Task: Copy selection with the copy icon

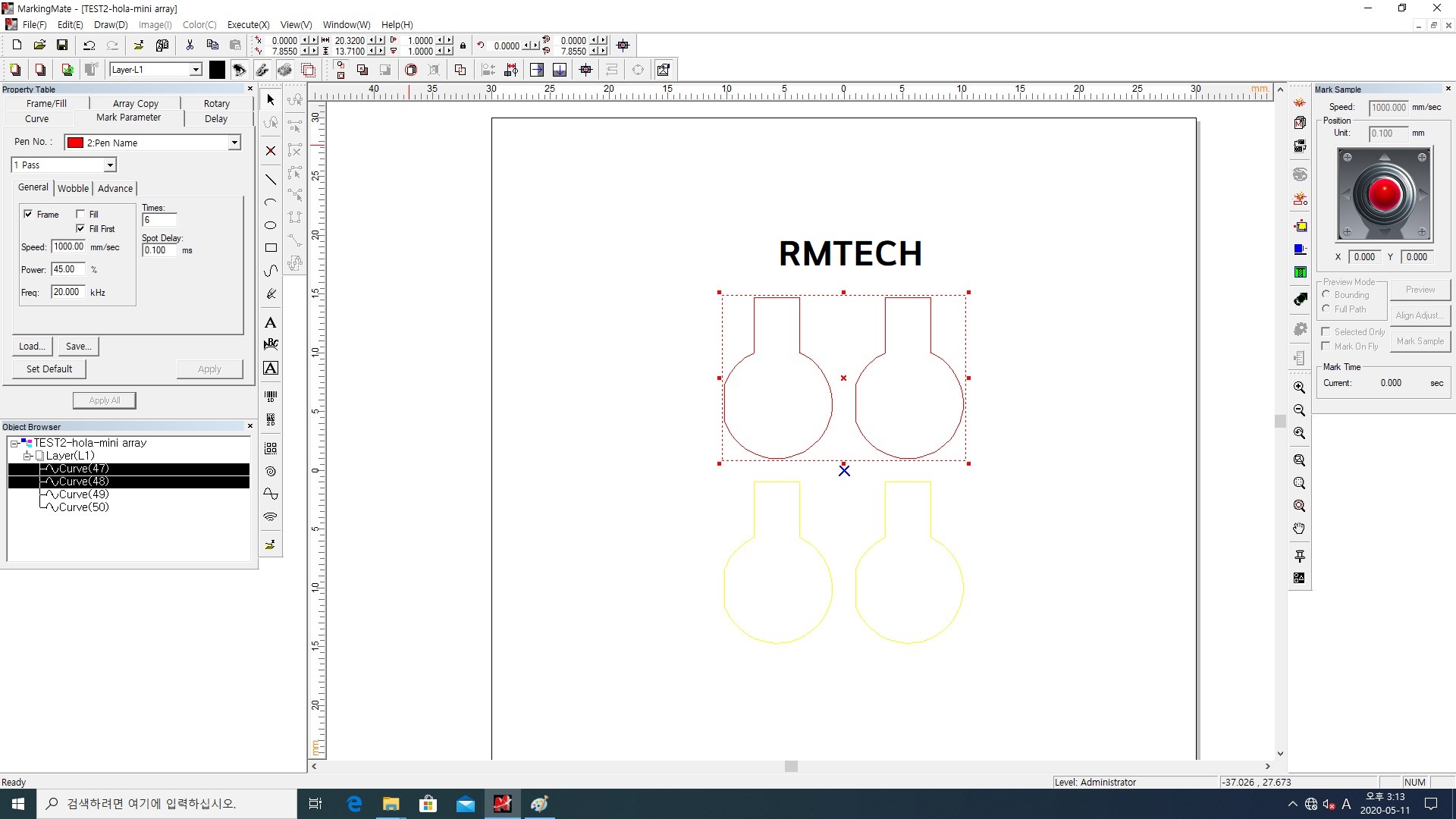Action: point(212,45)
